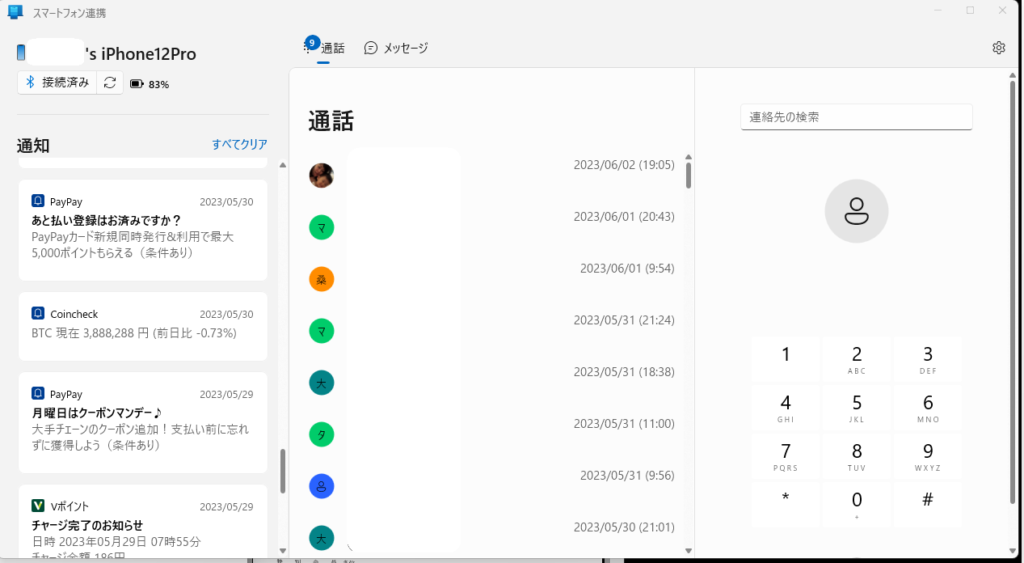Viewport: 1024px width, 563px height.
Task: Click the notification panel scrollbar thumb
Action: [282, 470]
